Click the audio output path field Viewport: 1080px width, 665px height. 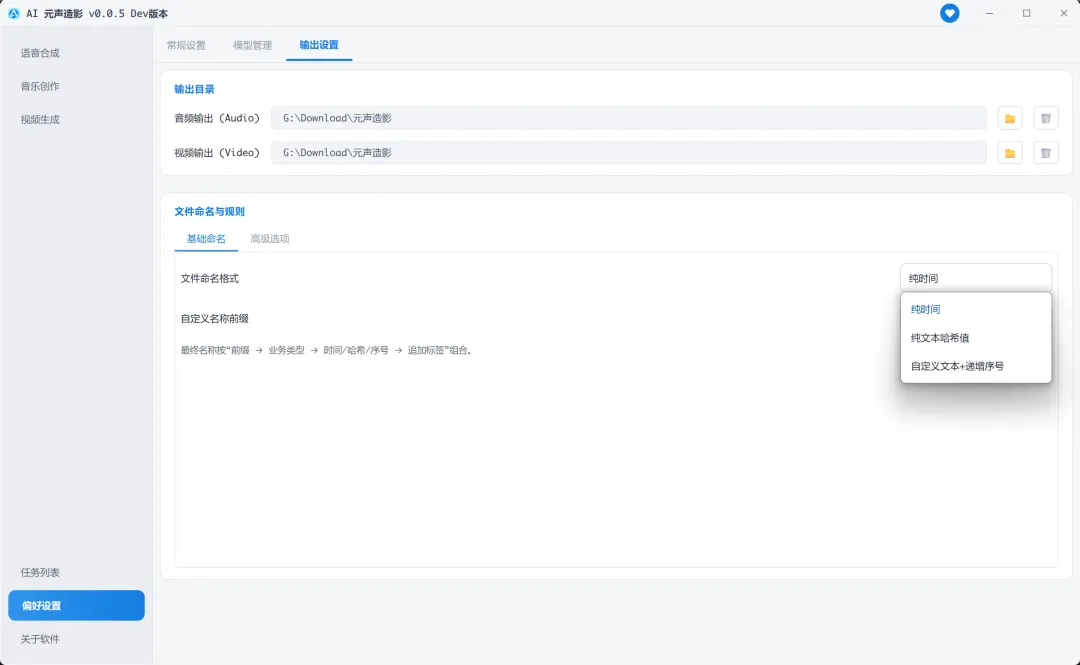click(628, 118)
